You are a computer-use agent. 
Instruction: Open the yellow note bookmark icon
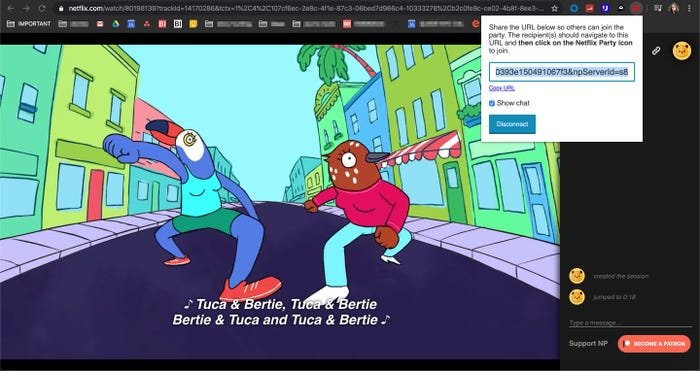pos(193,24)
